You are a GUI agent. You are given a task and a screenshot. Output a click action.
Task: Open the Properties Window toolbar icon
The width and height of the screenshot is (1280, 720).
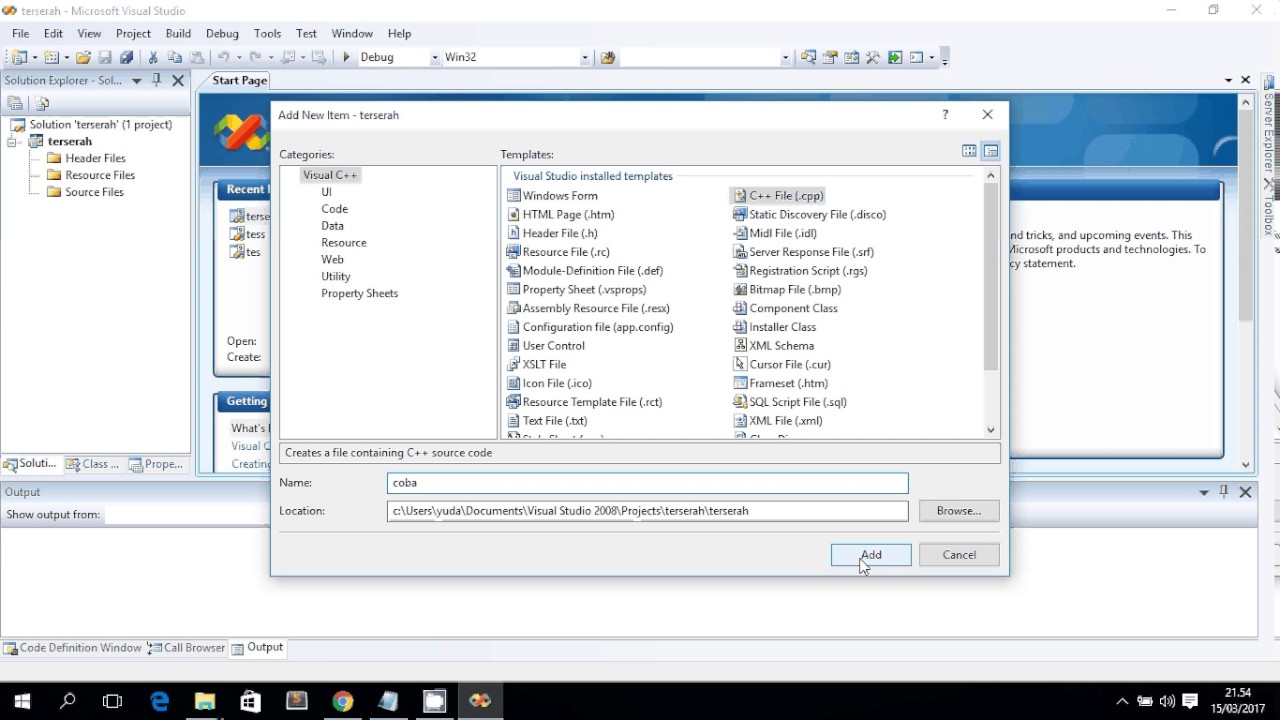830,58
